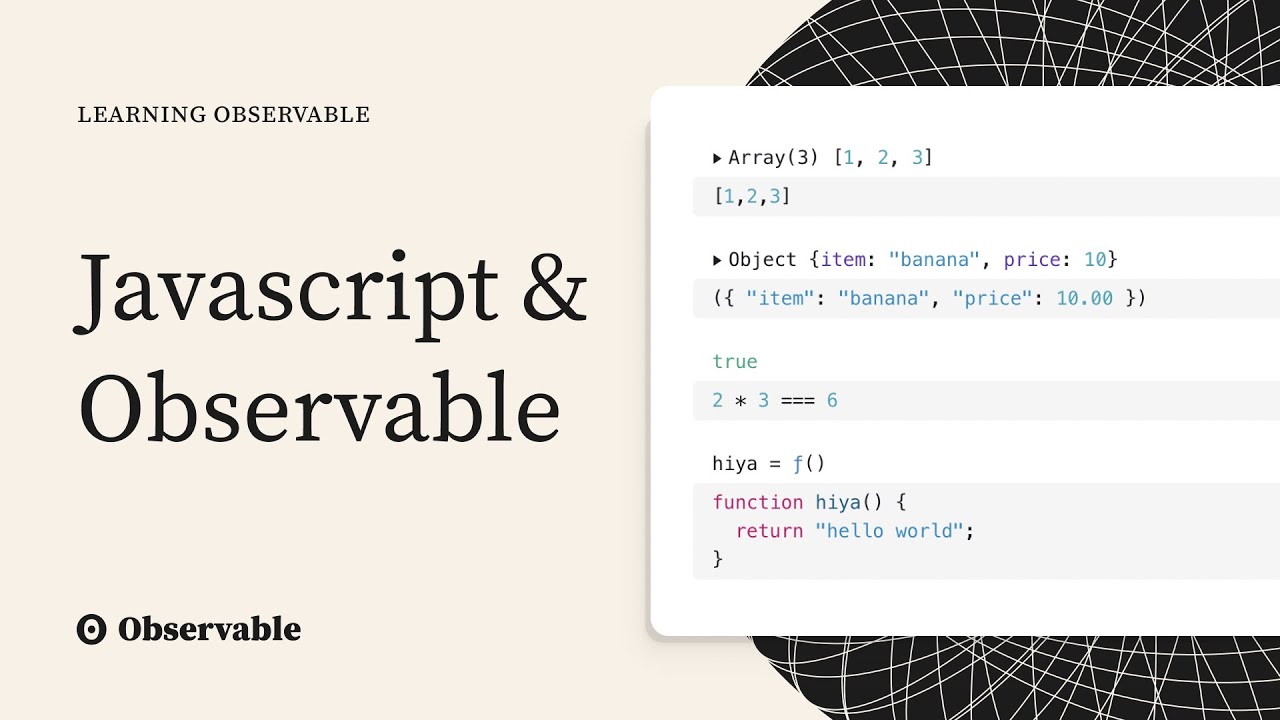The height and width of the screenshot is (720, 1280).
Task: Click the 2 * 3 === 6 cell
Action: (x=986, y=400)
